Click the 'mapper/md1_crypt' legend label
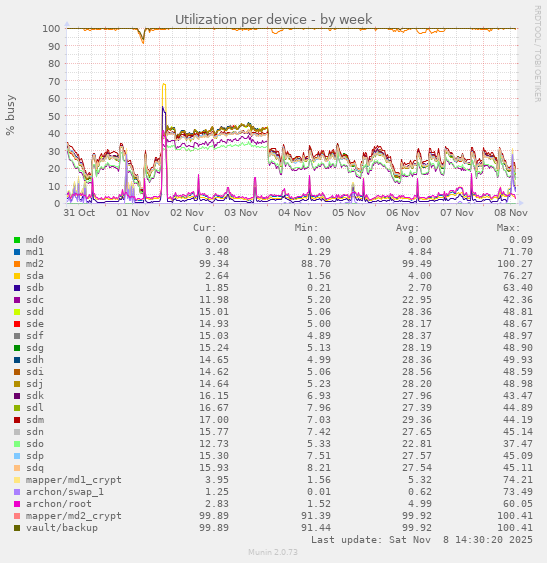 click(74, 480)
